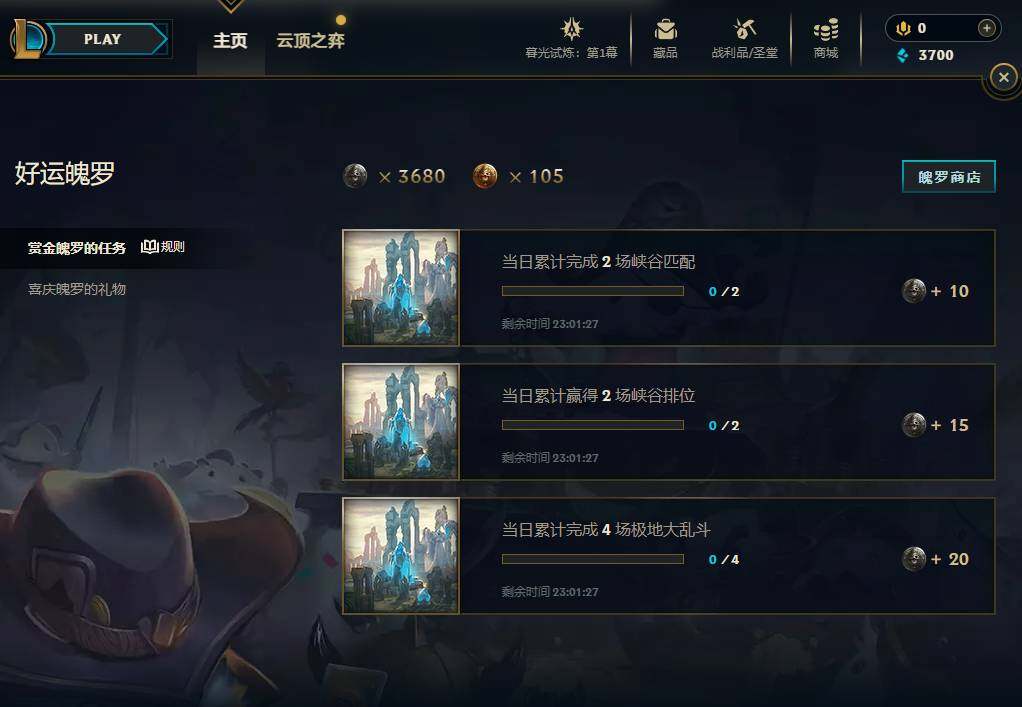The height and width of the screenshot is (707, 1022).
Task: Click the 峡谷匹配 mission progress bar
Action: click(592, 291)
